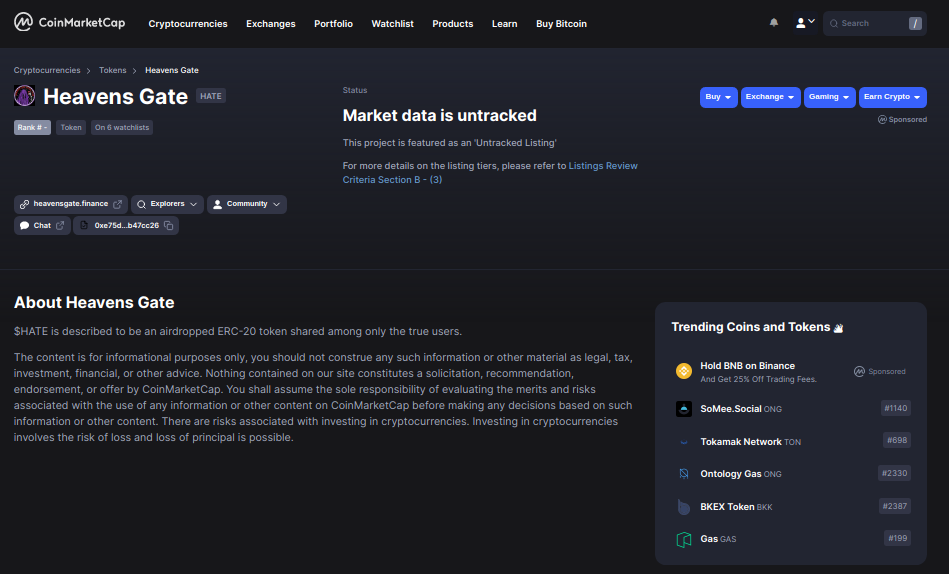Viewport: 949px width, 574px height.
Task: Open heavensgate.finance website link
Action: click(71, 204)
